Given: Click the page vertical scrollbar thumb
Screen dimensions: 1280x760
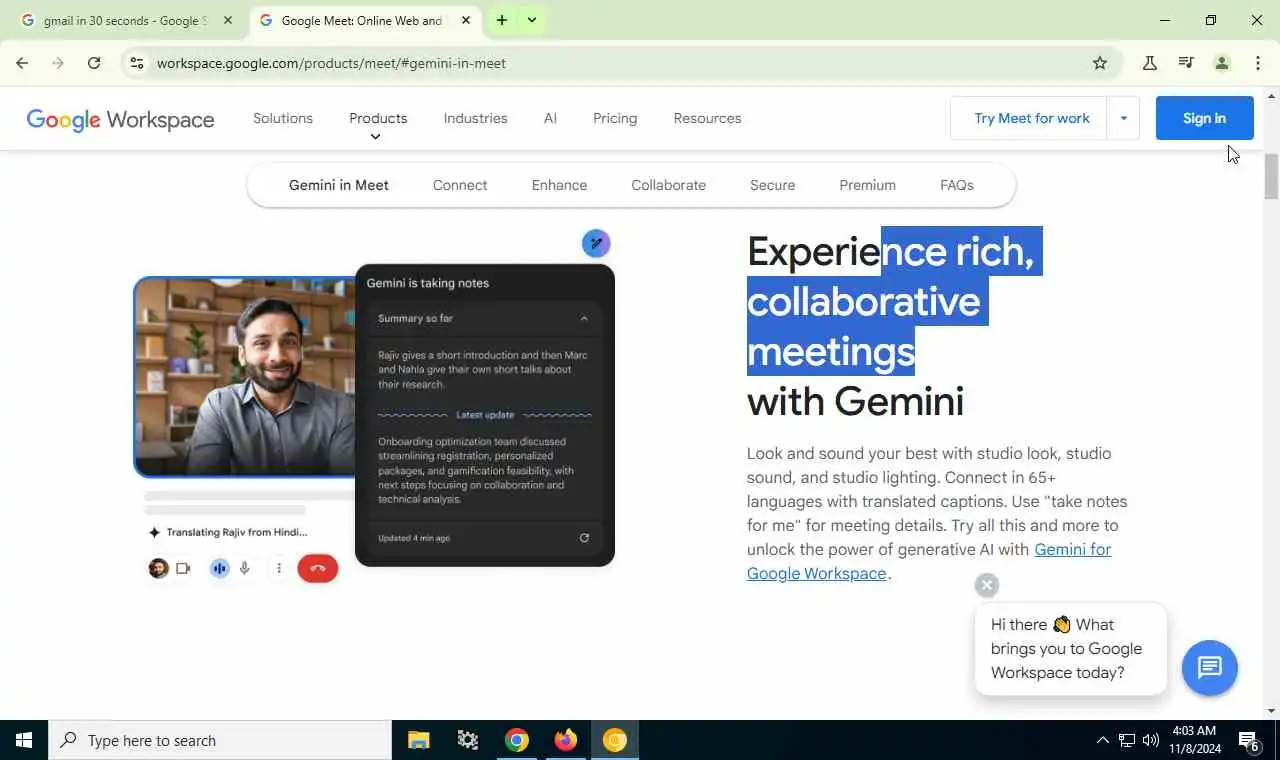Looking at the screenshot, I should 1272,177.
